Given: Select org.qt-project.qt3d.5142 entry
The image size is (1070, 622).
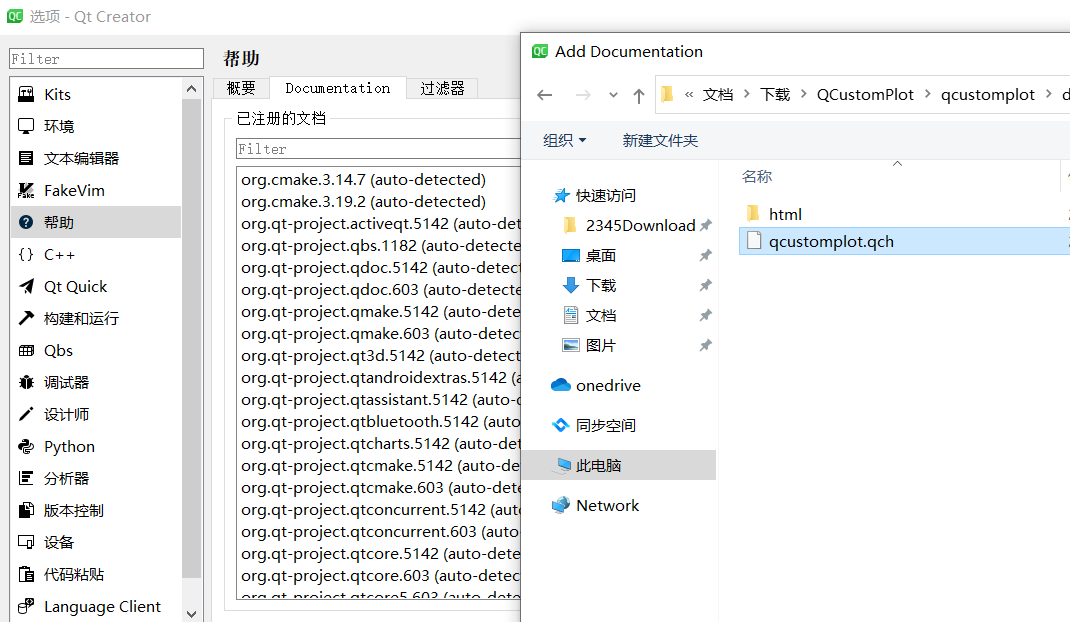Looking at the screenshot, I should [379, 356].
